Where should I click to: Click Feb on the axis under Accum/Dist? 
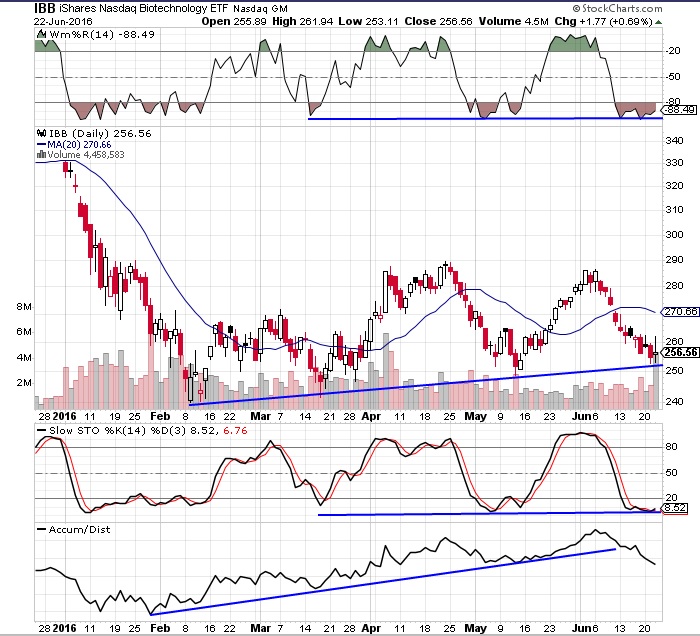160,628
